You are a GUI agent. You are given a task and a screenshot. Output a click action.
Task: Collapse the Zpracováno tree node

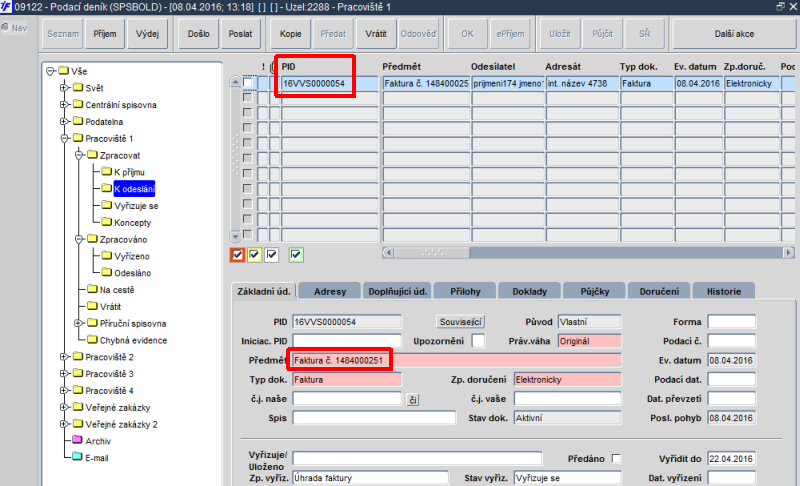click(x=79, y=239)
